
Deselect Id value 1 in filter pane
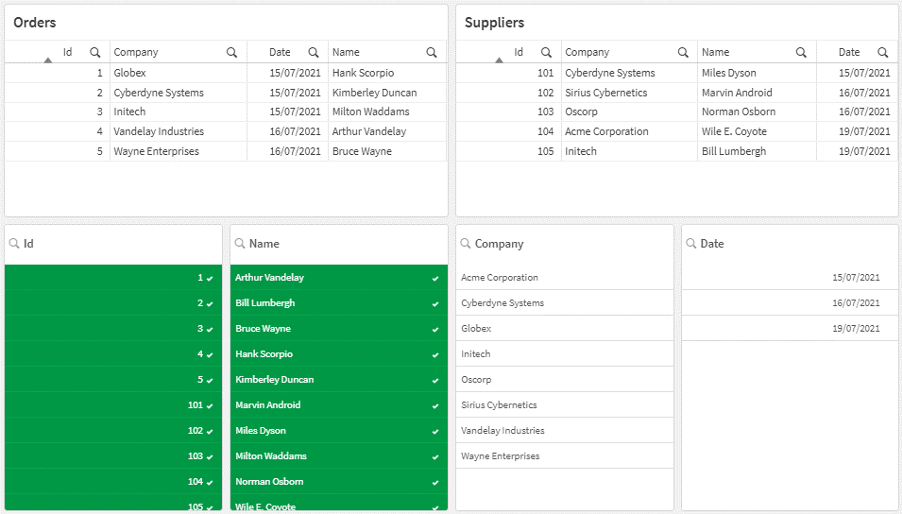[x=113, y=278]
